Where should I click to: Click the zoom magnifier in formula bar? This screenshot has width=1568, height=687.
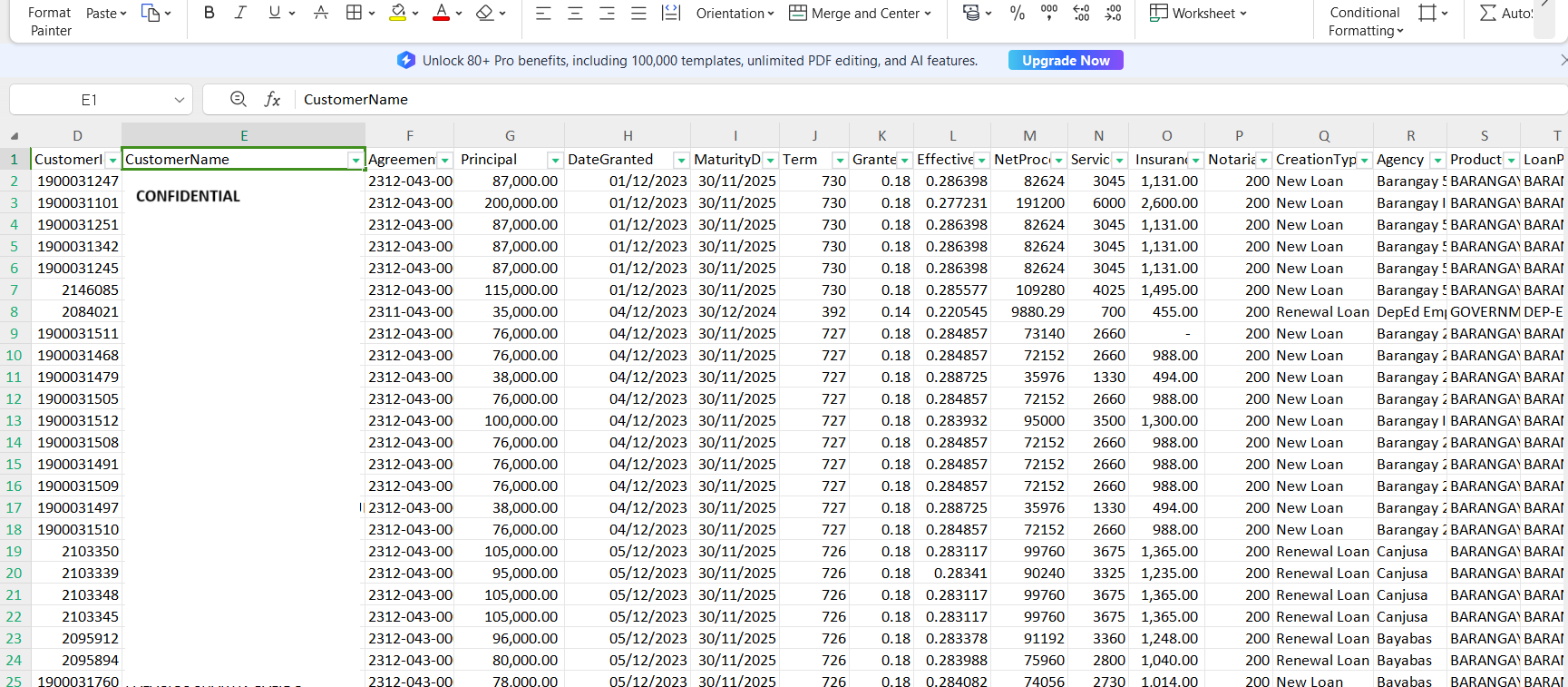click(x=238, y=99)
